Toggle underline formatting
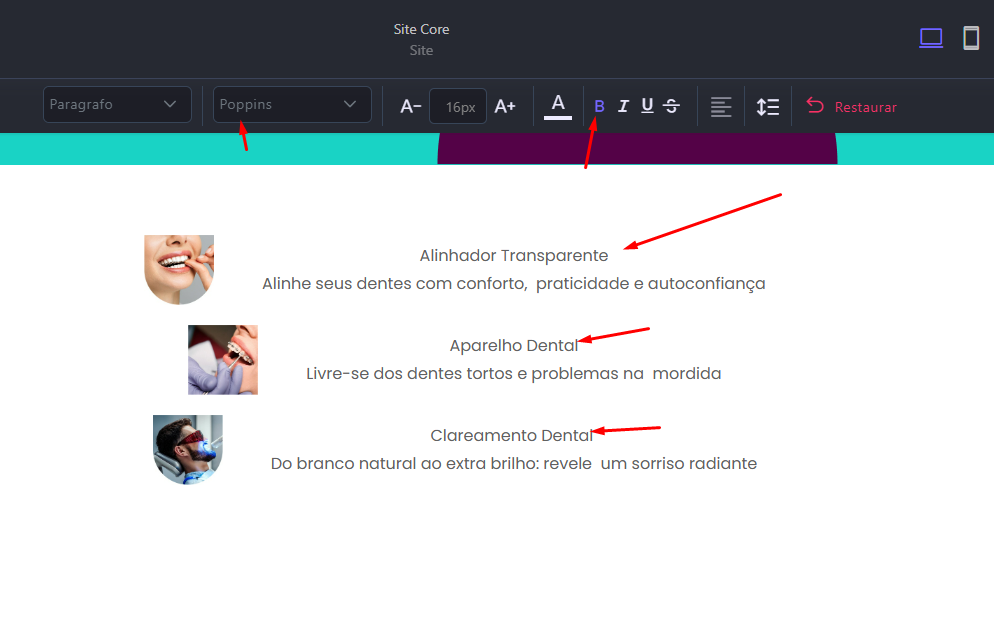 (647, 106)
